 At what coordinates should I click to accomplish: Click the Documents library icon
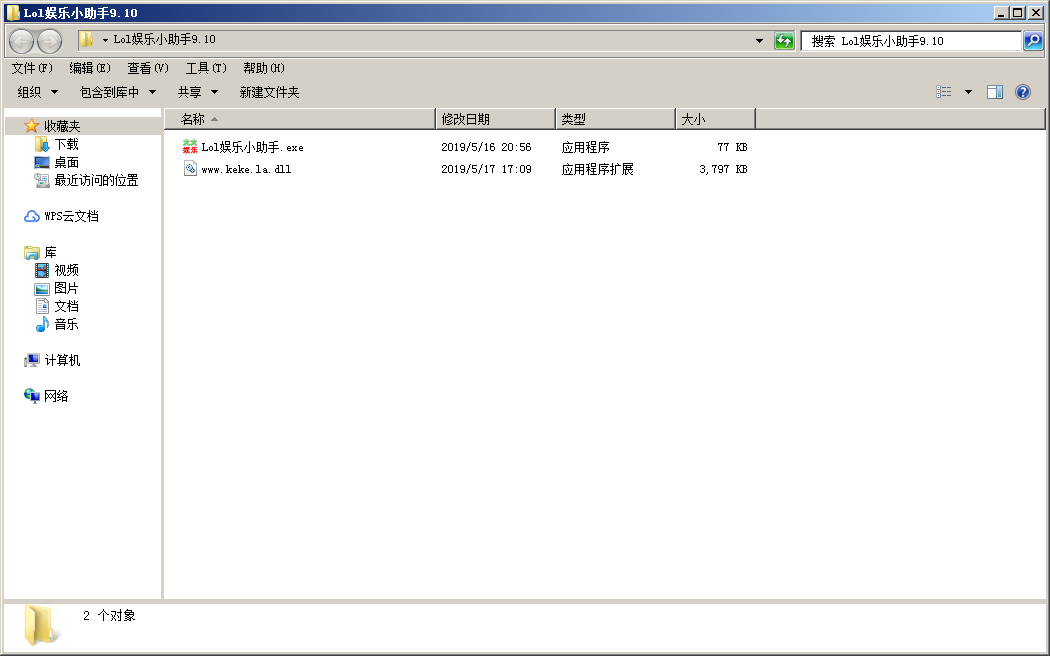tap(42, 307)
